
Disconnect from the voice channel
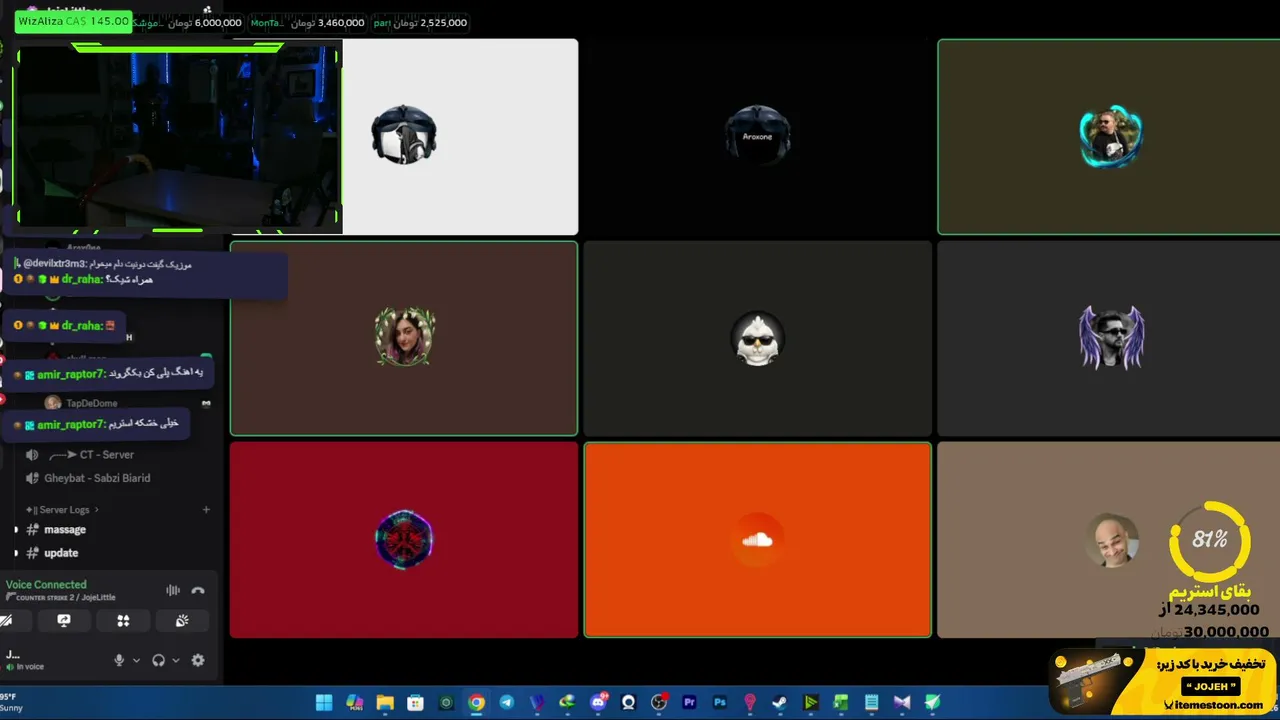click(198, 591)
